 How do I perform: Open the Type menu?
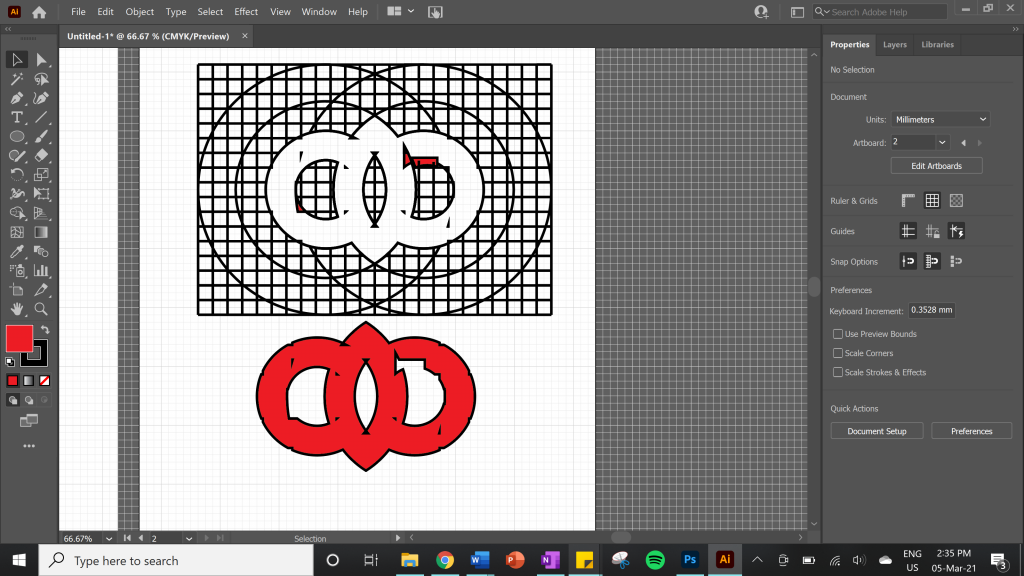[176, 12]
